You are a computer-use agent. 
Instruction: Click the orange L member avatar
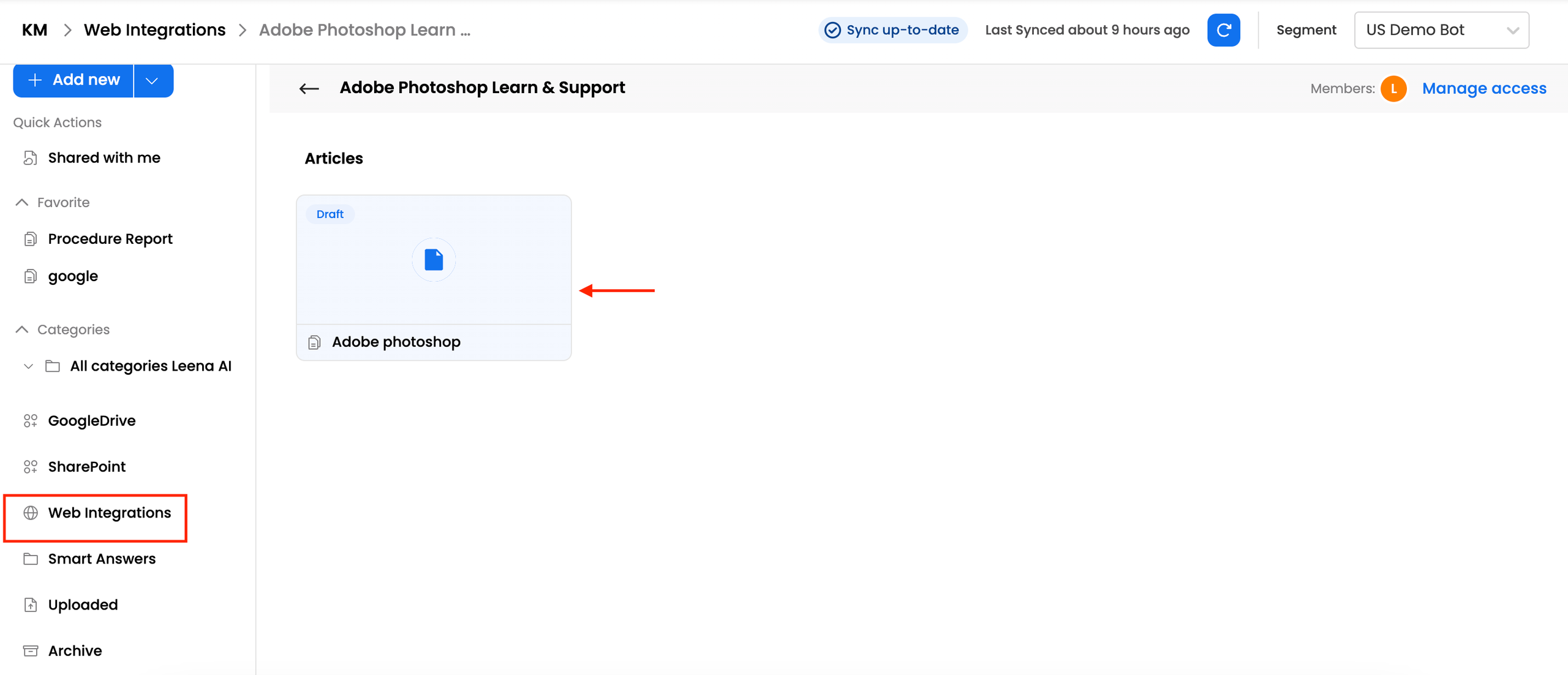coord(1393,89)
